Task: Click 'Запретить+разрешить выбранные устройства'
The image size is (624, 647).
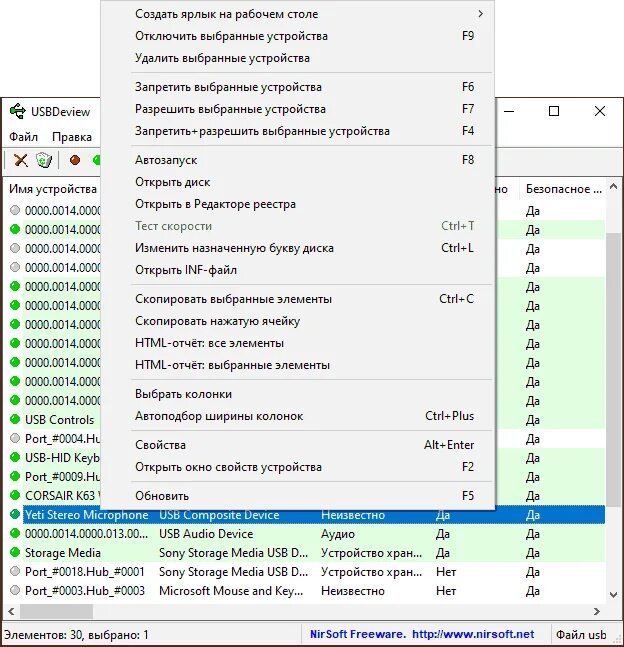Action: pos(298,131)
